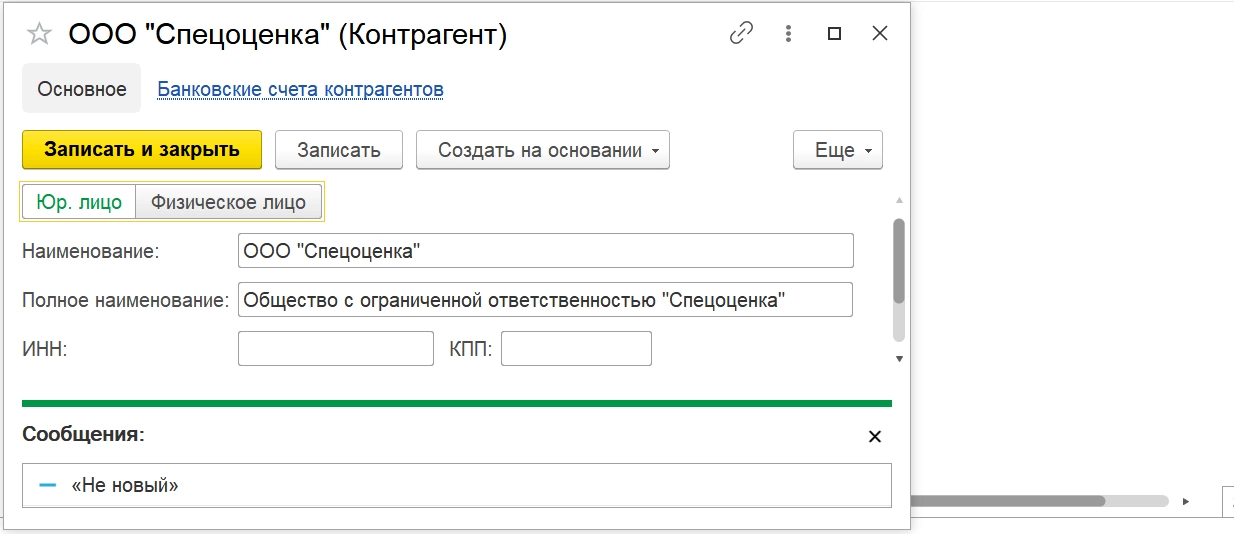Image resolution: width=1234 pixels, height=534 pixels.
Task: Click the Полное наименование text field
Action: [x=545, y=299]
